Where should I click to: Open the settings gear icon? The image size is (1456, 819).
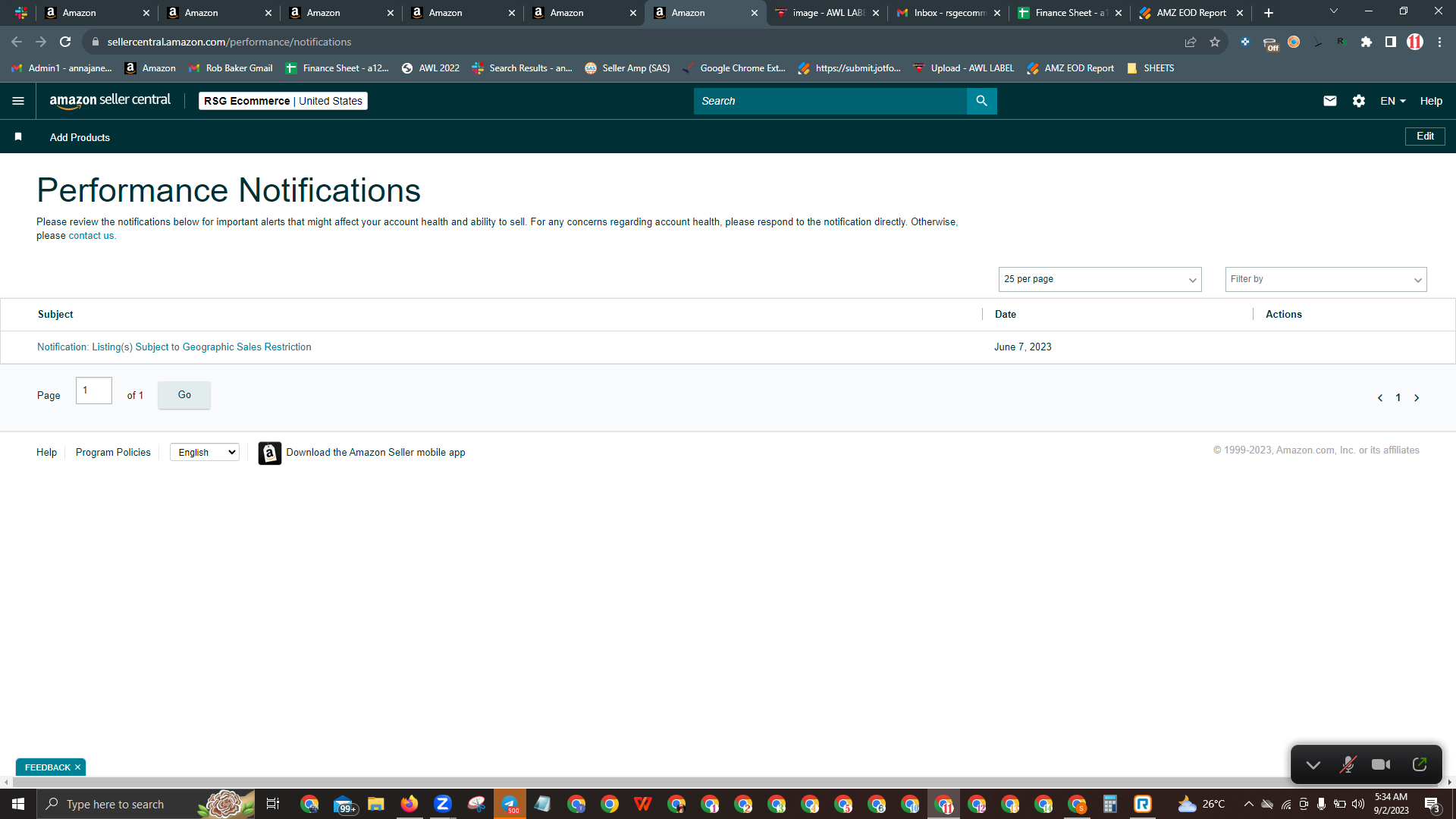point(1359,101)
